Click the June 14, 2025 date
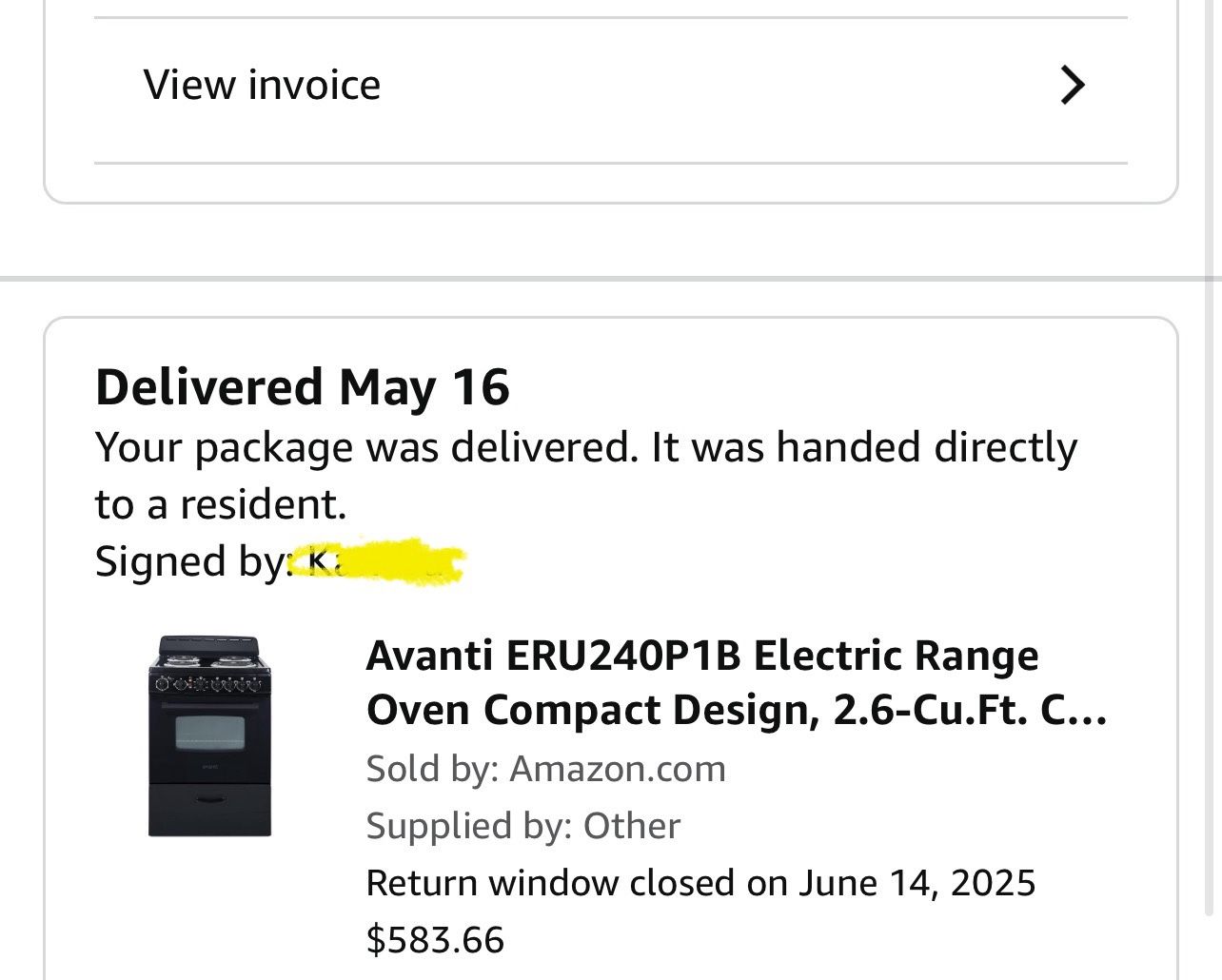The image size is (1222, 980). 916,883
